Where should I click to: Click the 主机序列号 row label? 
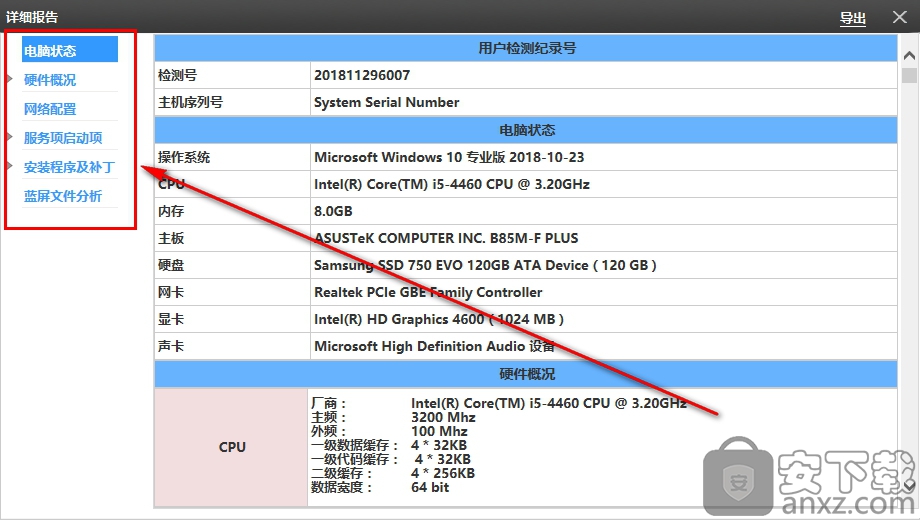[191, 102]
